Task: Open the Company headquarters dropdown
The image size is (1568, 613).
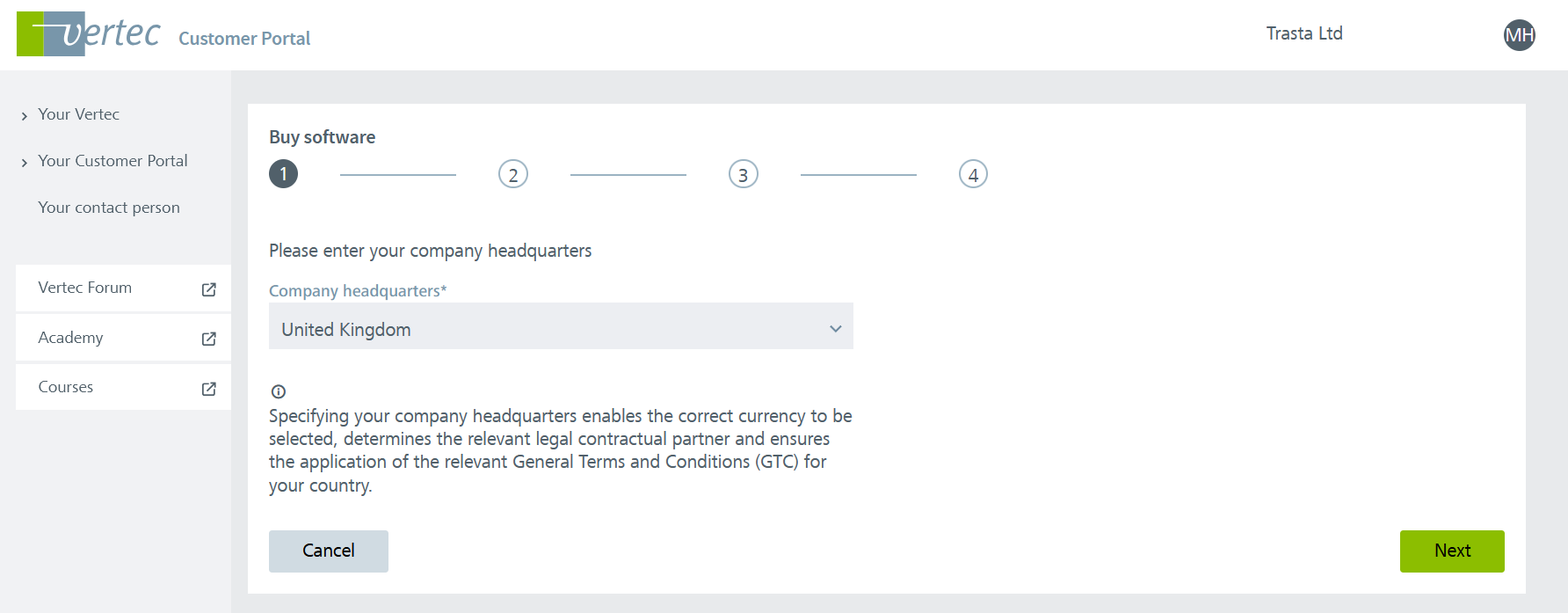Action: [x=561, y=329]
